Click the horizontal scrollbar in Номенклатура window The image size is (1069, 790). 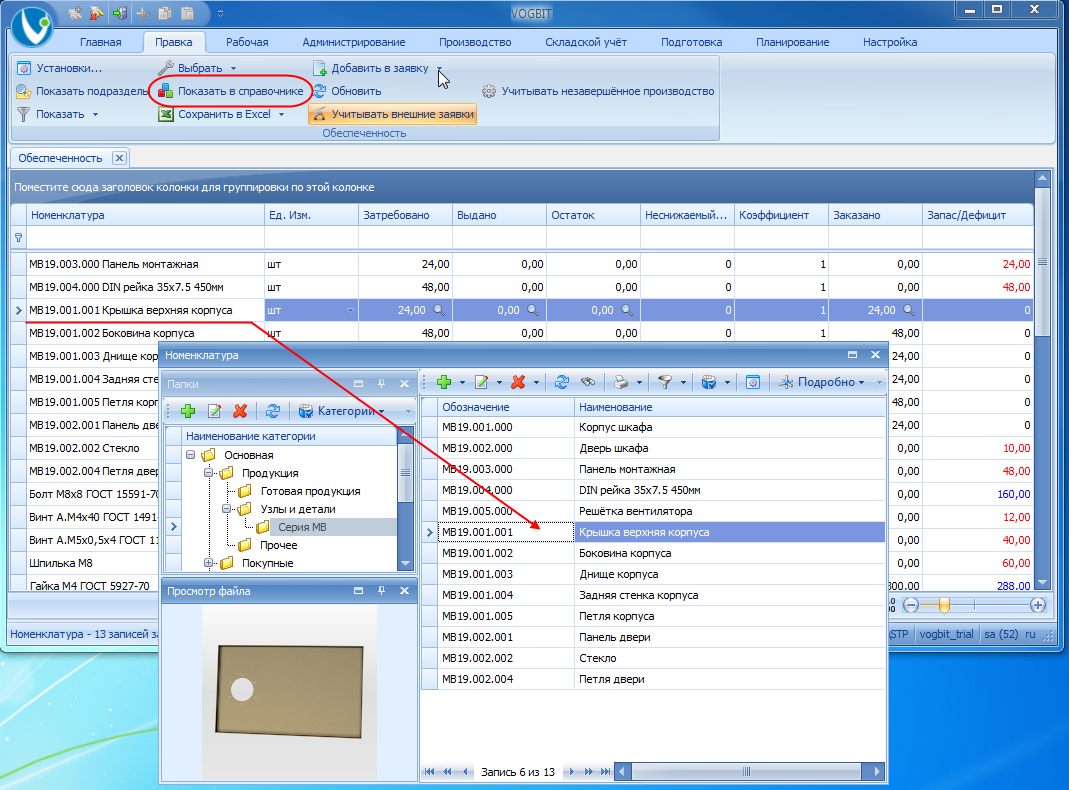coord(747,772)
